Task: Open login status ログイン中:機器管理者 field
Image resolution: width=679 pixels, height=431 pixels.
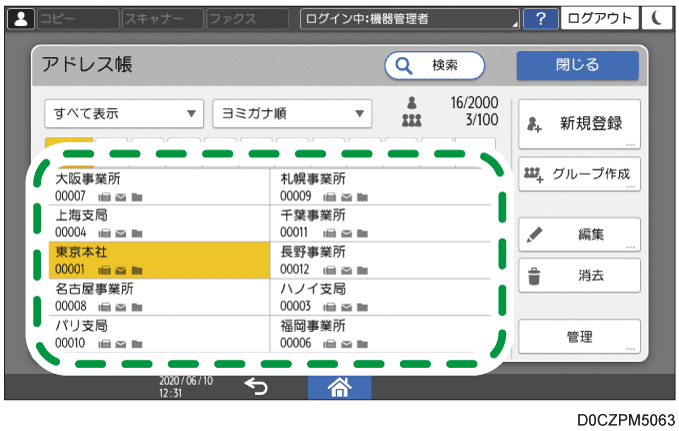Action: coord(410,19)
